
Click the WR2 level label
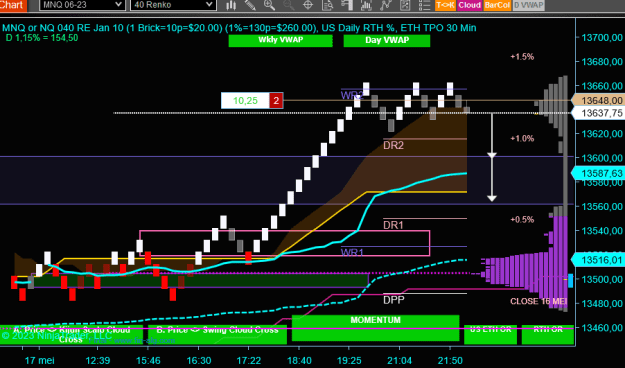352,95
